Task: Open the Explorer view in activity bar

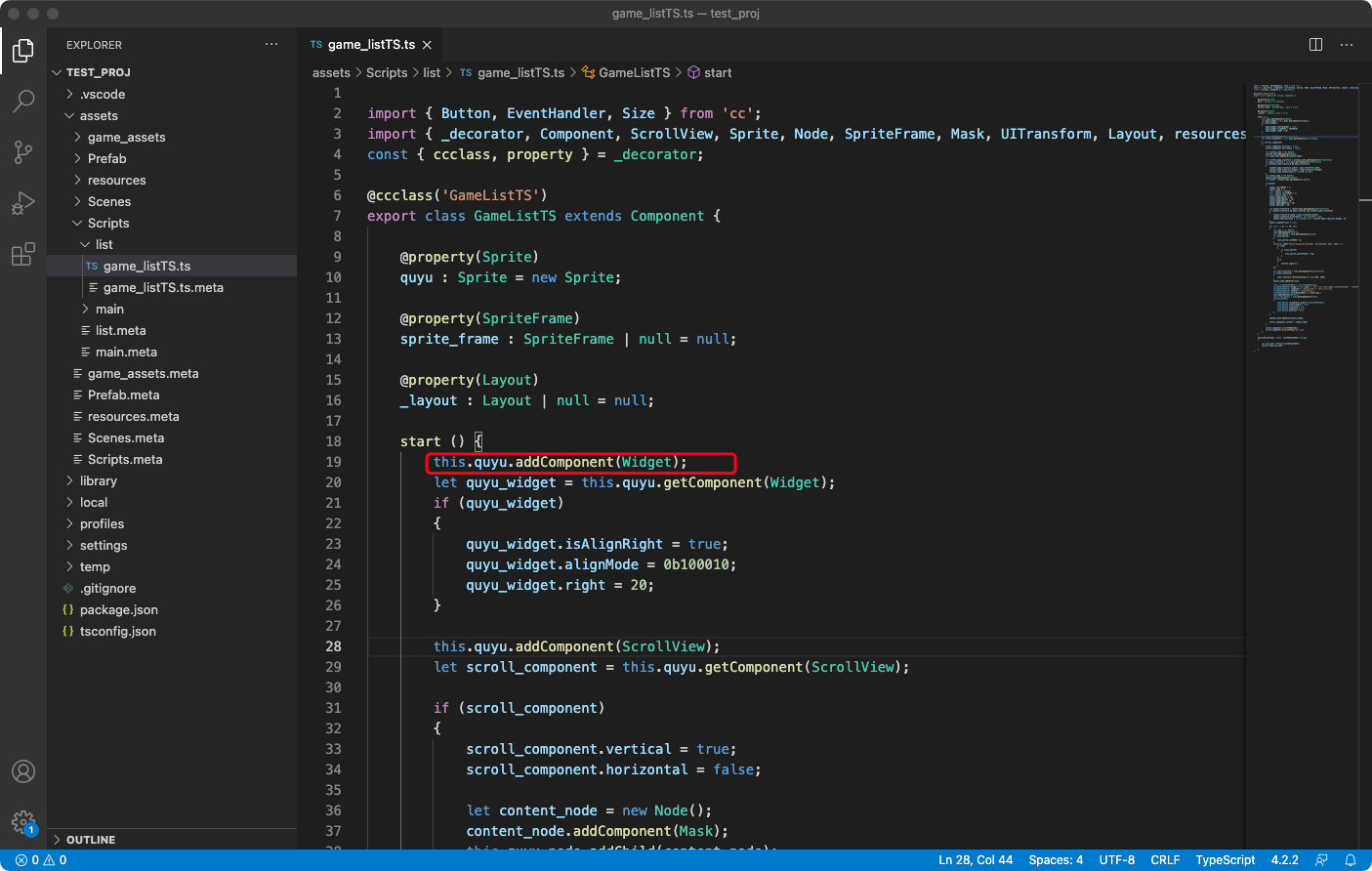Action: pos(23,50)
